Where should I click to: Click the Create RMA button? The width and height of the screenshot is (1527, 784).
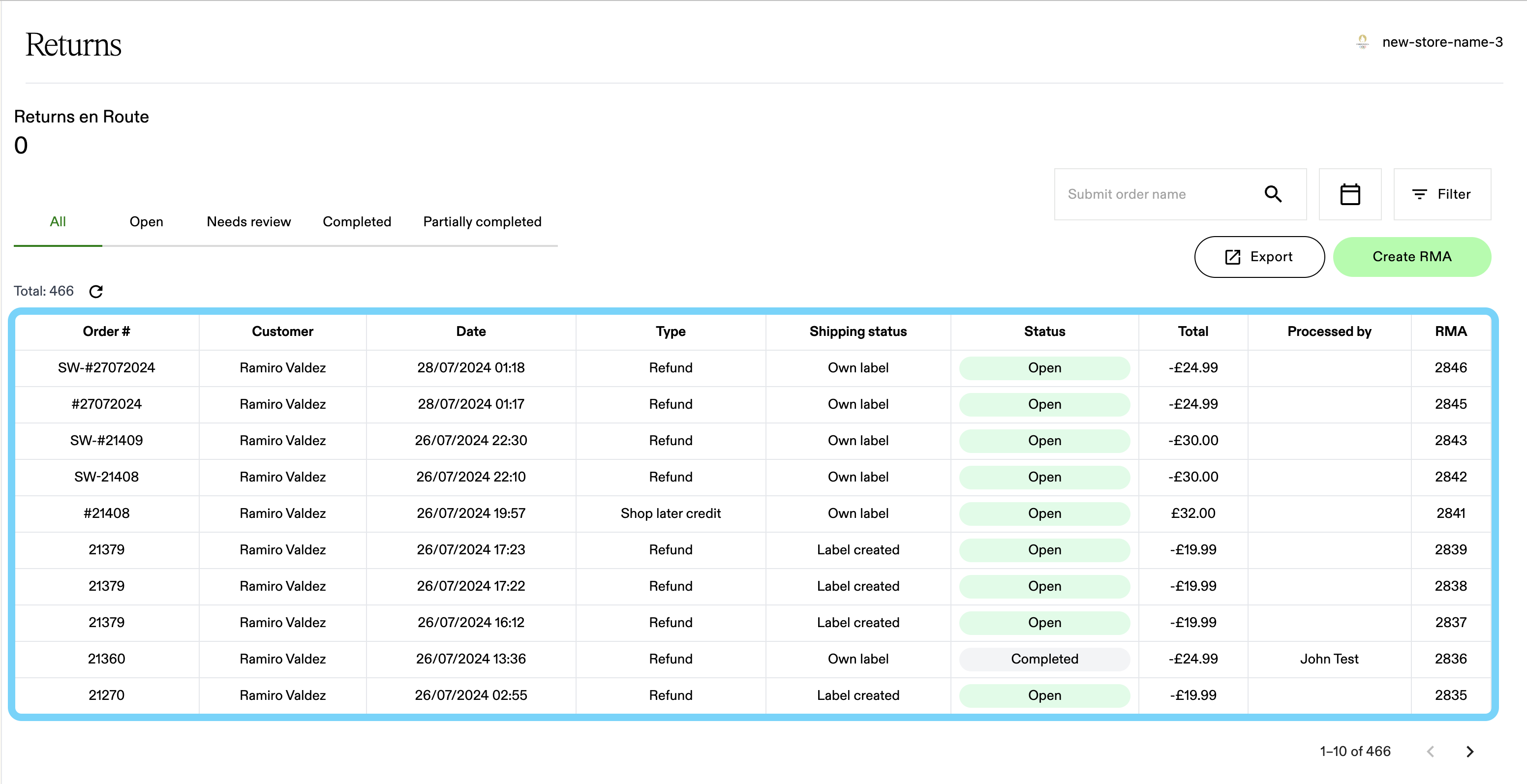1412,257
